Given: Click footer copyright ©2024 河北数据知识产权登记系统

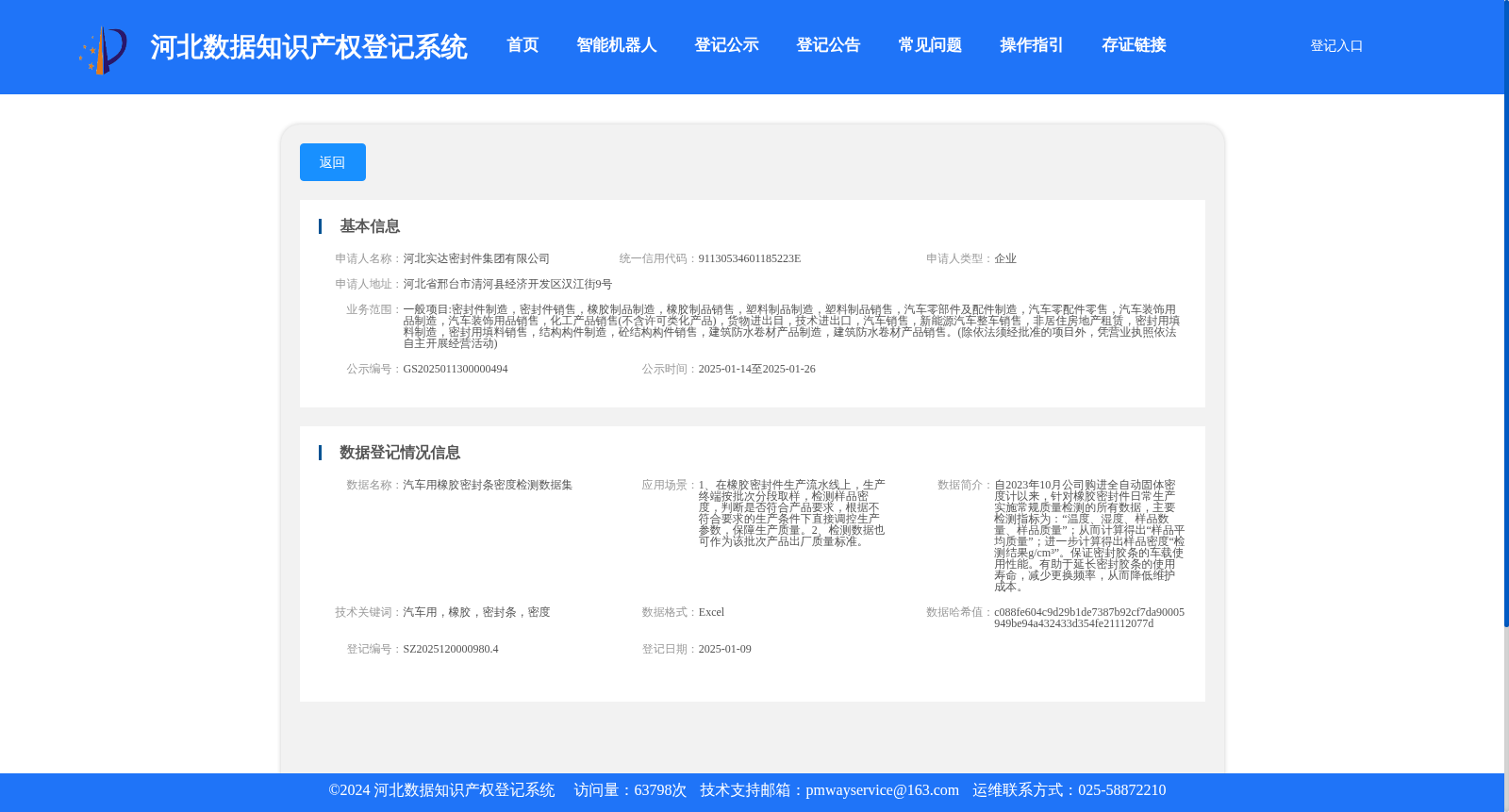Looking at the screenshot, I should point(441,790).
